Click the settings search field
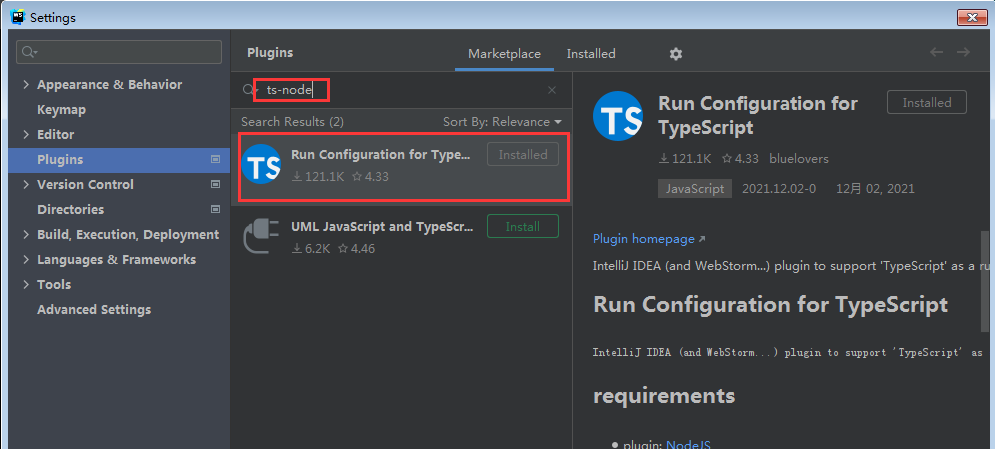 120,52
